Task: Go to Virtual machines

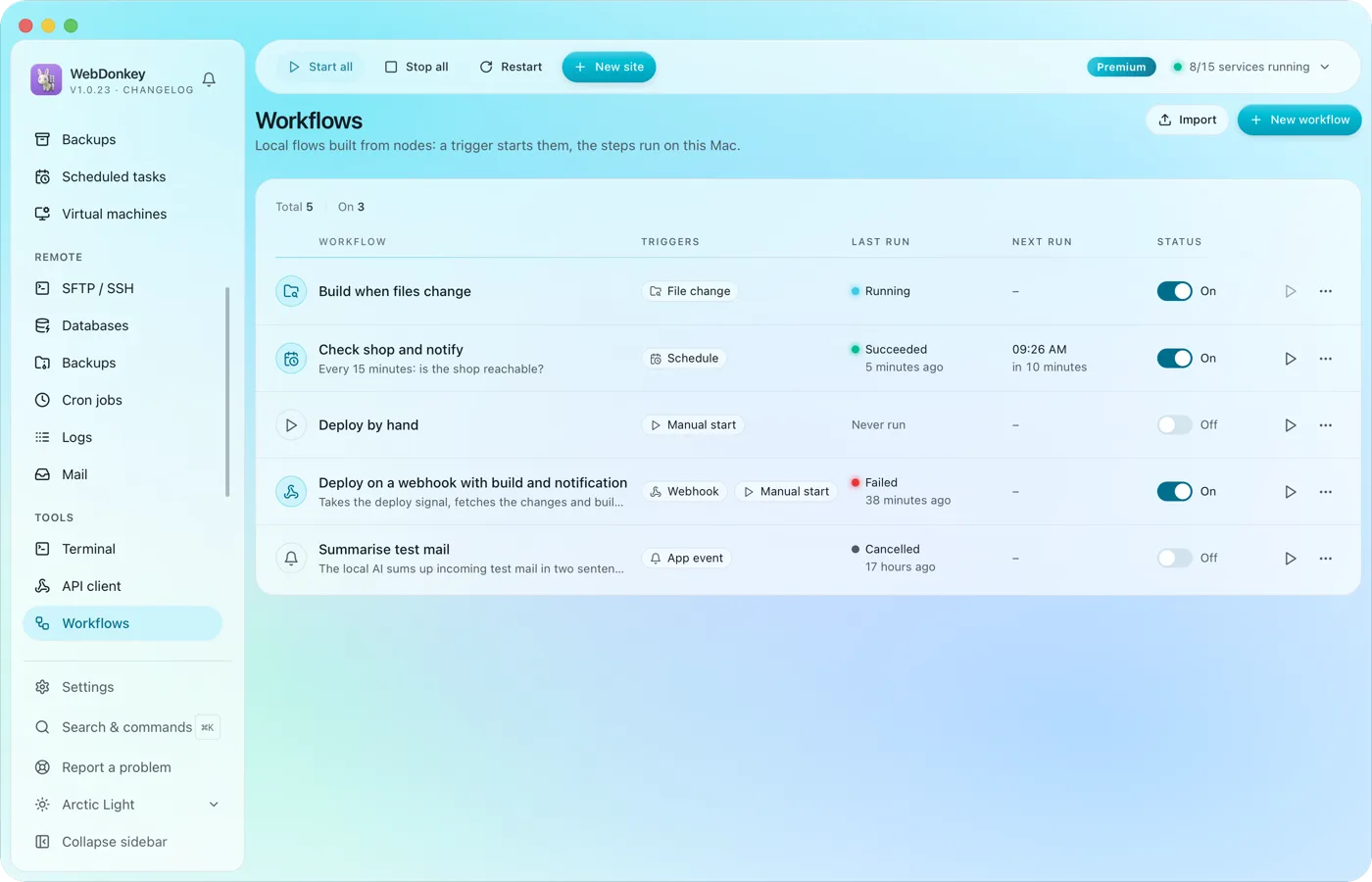Action: tap(122, 214)
